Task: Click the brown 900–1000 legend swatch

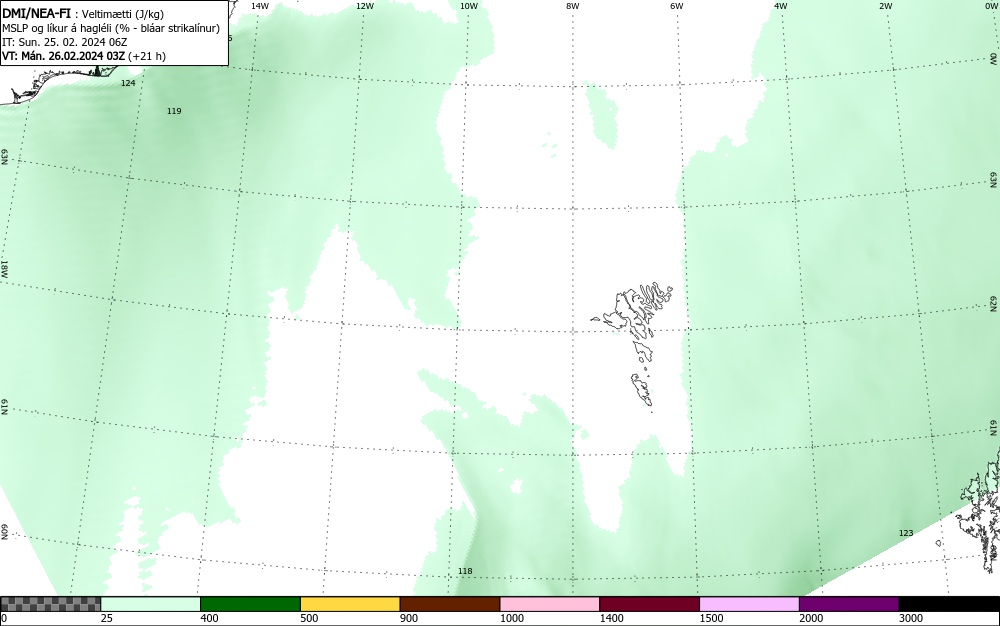Action: click(x=450, y=604)
